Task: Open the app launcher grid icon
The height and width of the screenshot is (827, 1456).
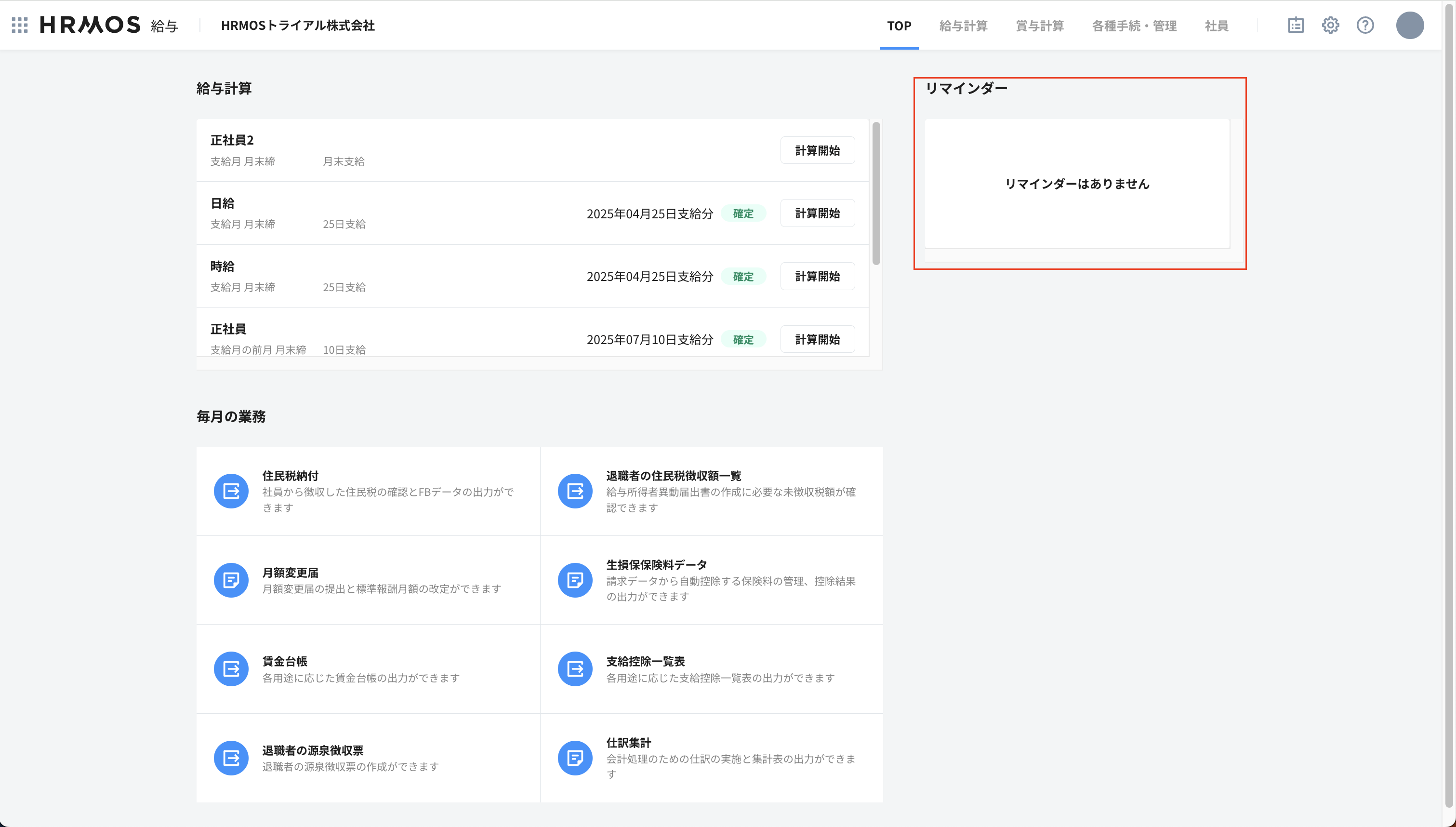Action: click(x=20, y=25)
